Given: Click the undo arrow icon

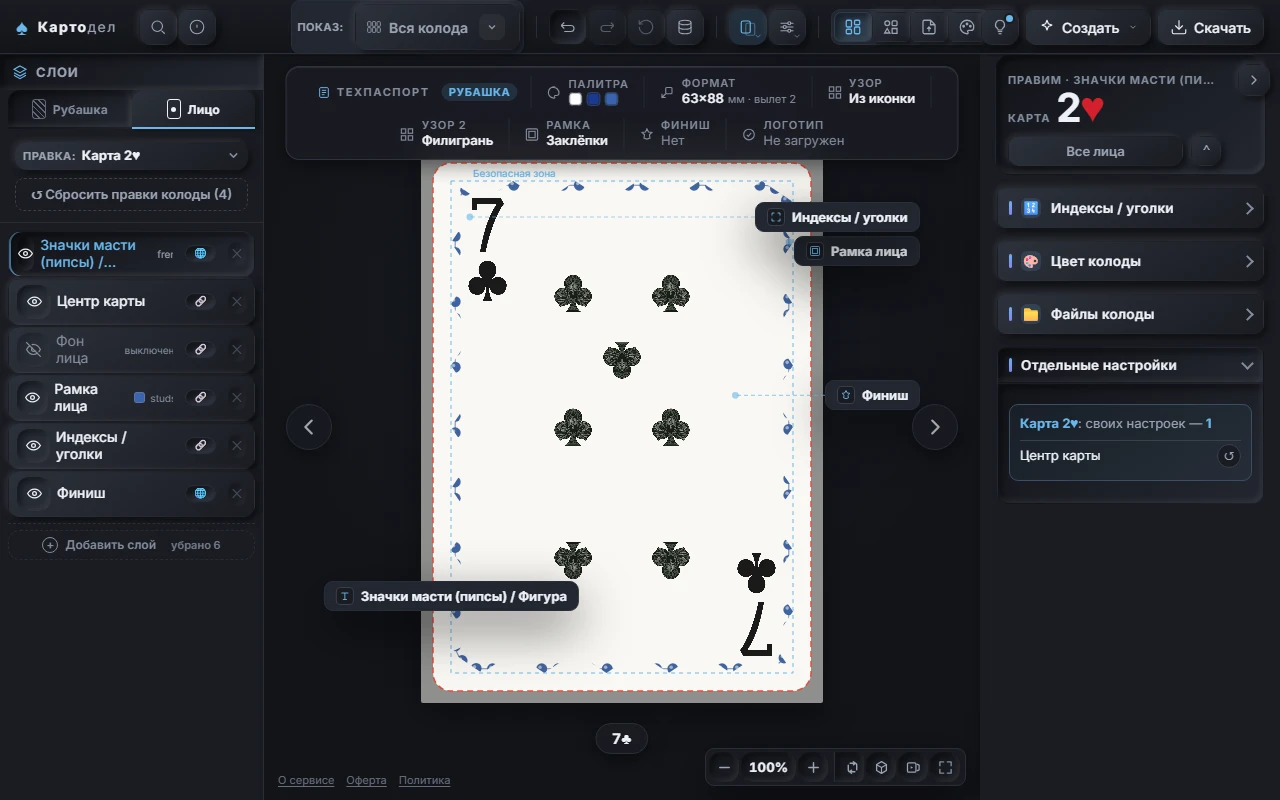Looking at the screenshot, I should coord(568,27).
